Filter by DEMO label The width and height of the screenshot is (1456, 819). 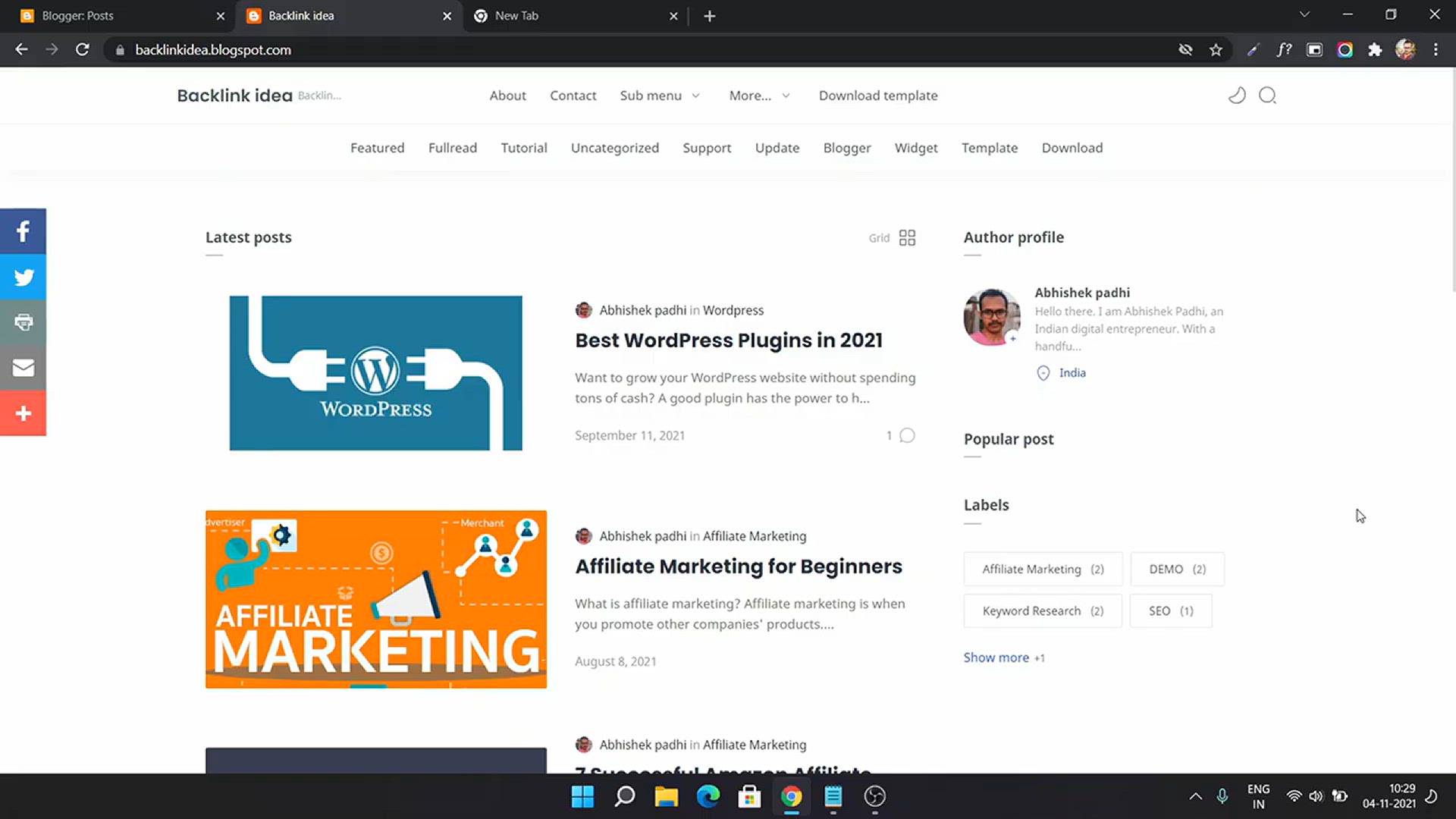[1177, 570]
